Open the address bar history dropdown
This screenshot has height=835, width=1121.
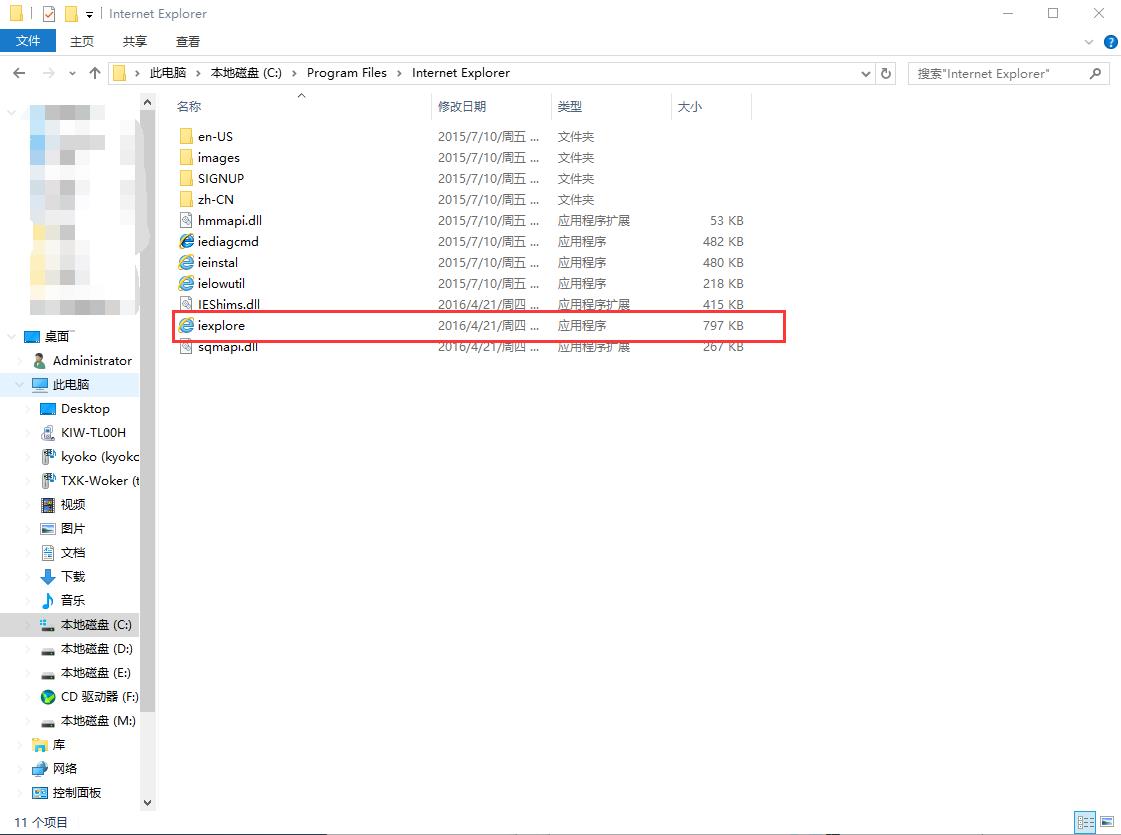click(866, 73)
